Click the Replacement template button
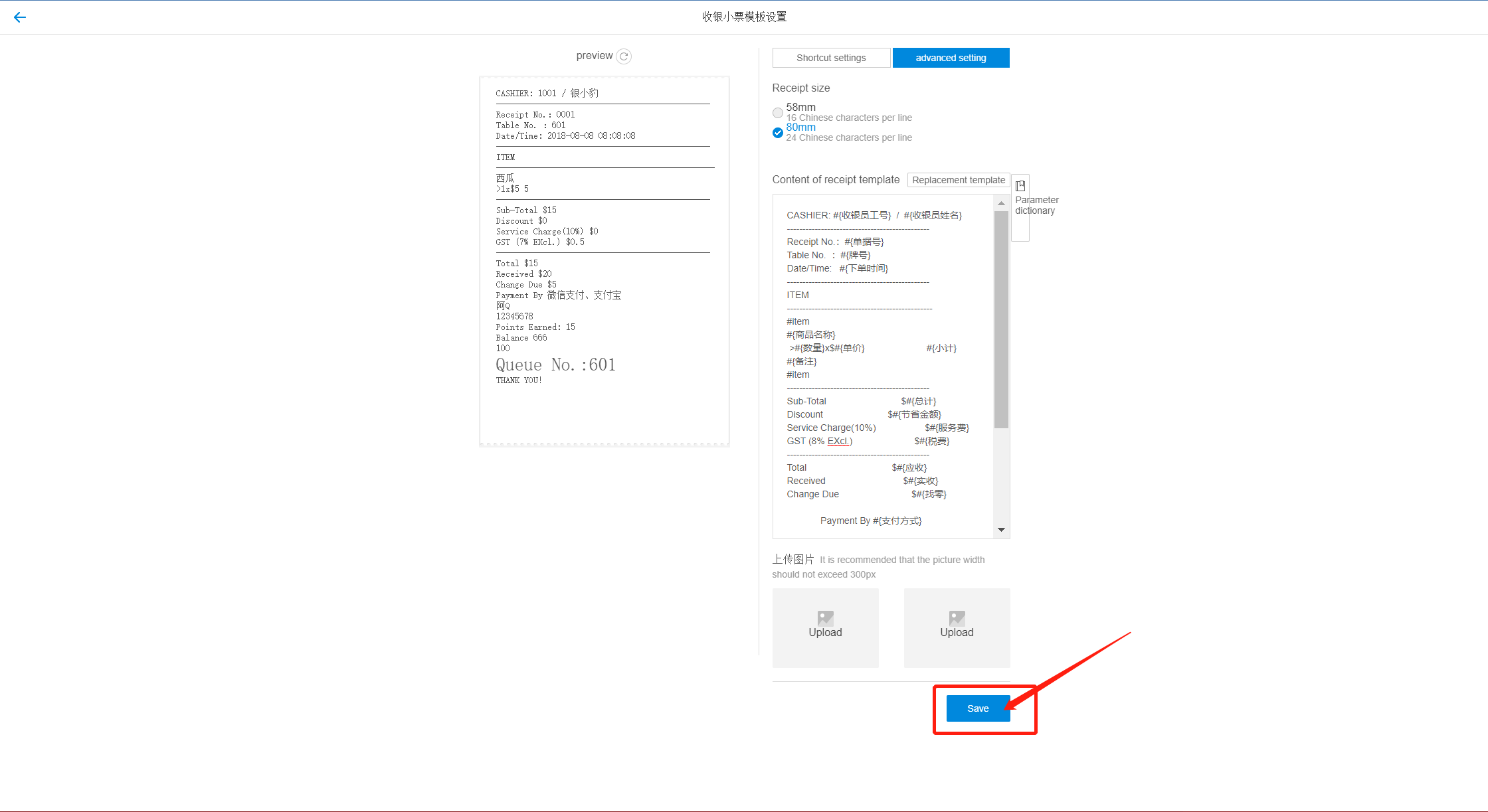The image size is (1488, 812). (959, 180)
